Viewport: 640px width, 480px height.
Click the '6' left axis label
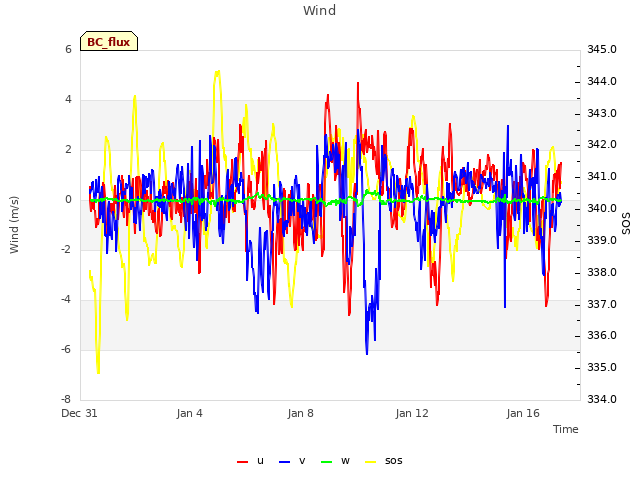click(x=68, y=49)
